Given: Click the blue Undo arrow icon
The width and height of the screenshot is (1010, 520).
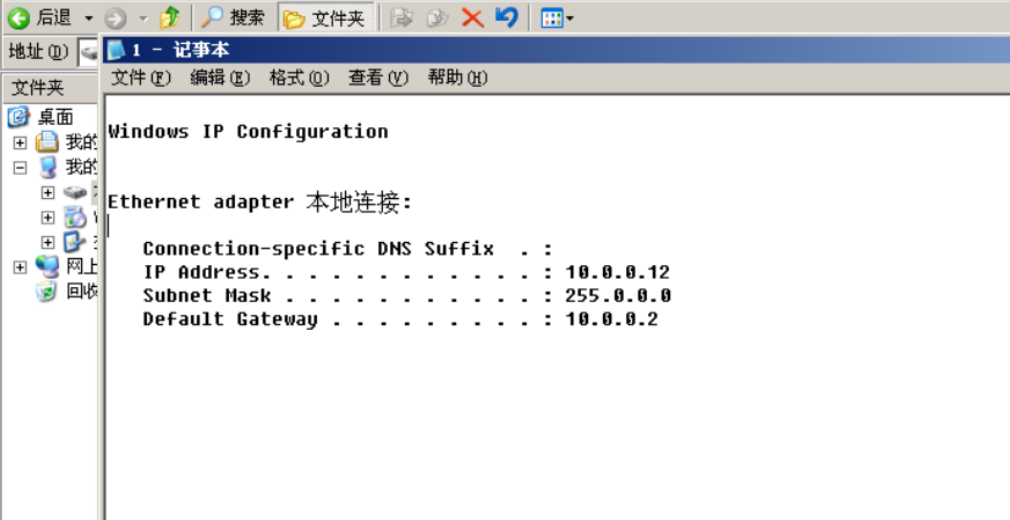Looking at the screenshot, I should tap(507, 17).
